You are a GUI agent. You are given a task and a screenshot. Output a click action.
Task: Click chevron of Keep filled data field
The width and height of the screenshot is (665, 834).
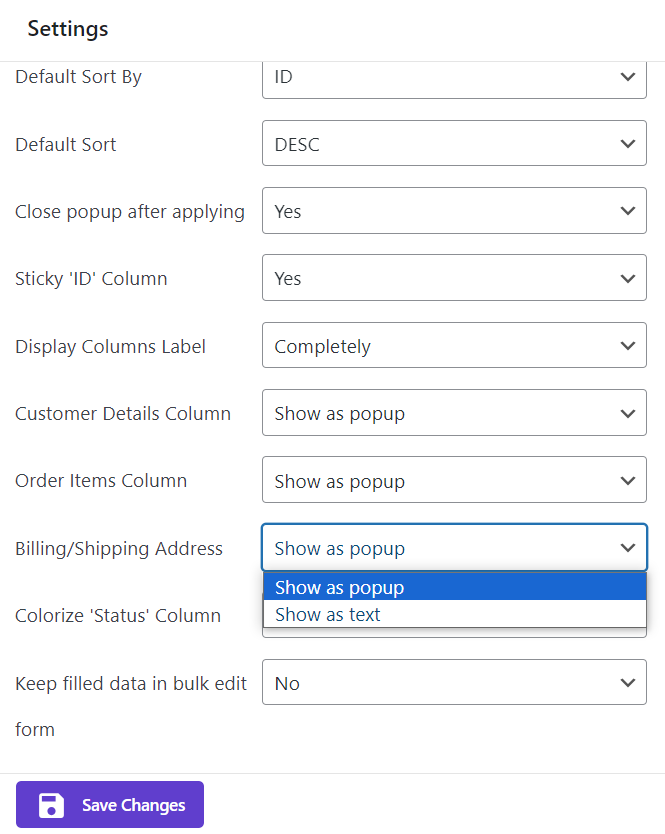click(627, 683)
